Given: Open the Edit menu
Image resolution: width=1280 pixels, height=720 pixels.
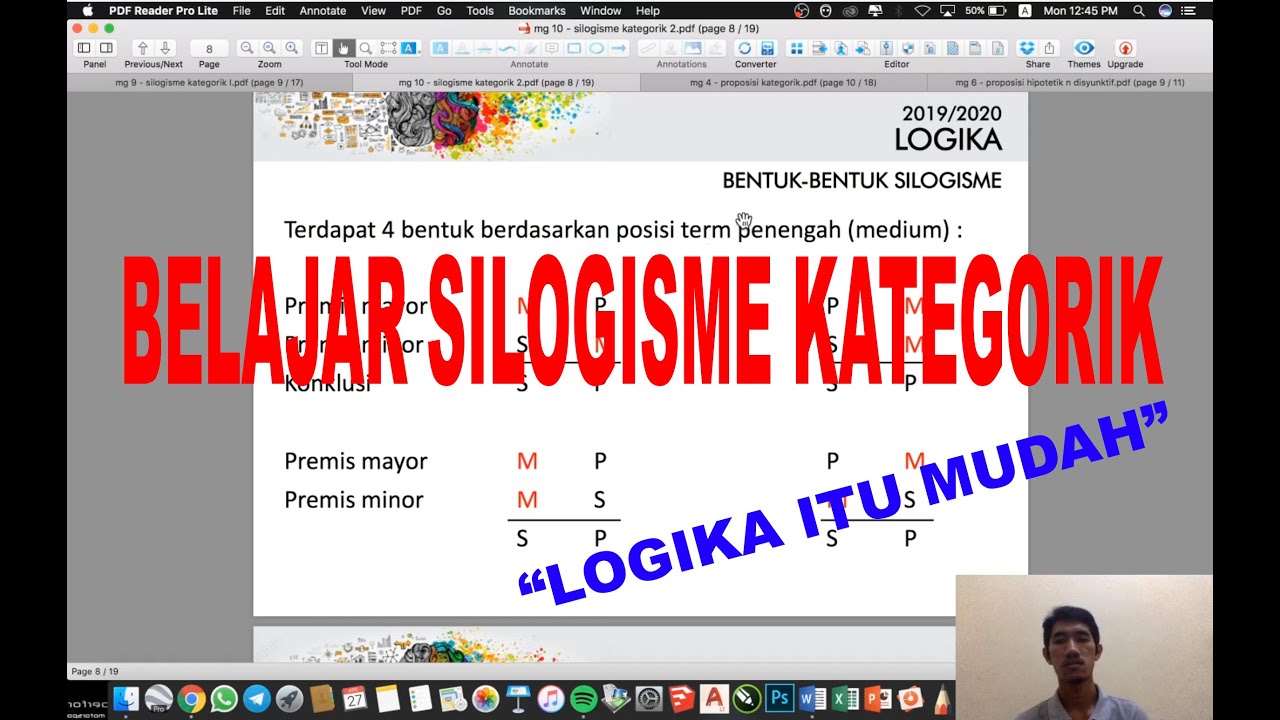Looking at the screenshot, I should point(275,10).
